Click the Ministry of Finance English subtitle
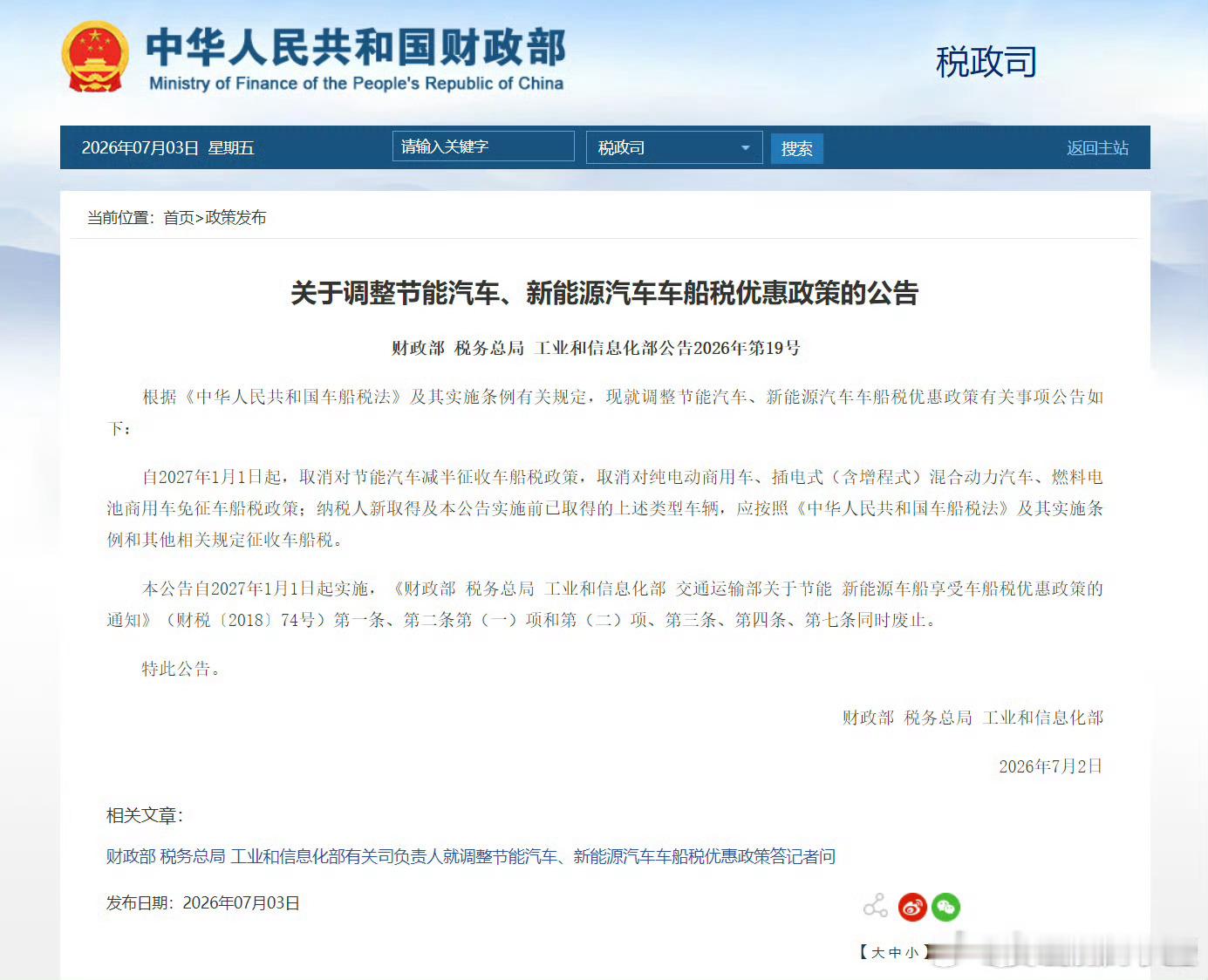Image resolution: width=1208 pixels, height=980 pixels. point(356,84)
